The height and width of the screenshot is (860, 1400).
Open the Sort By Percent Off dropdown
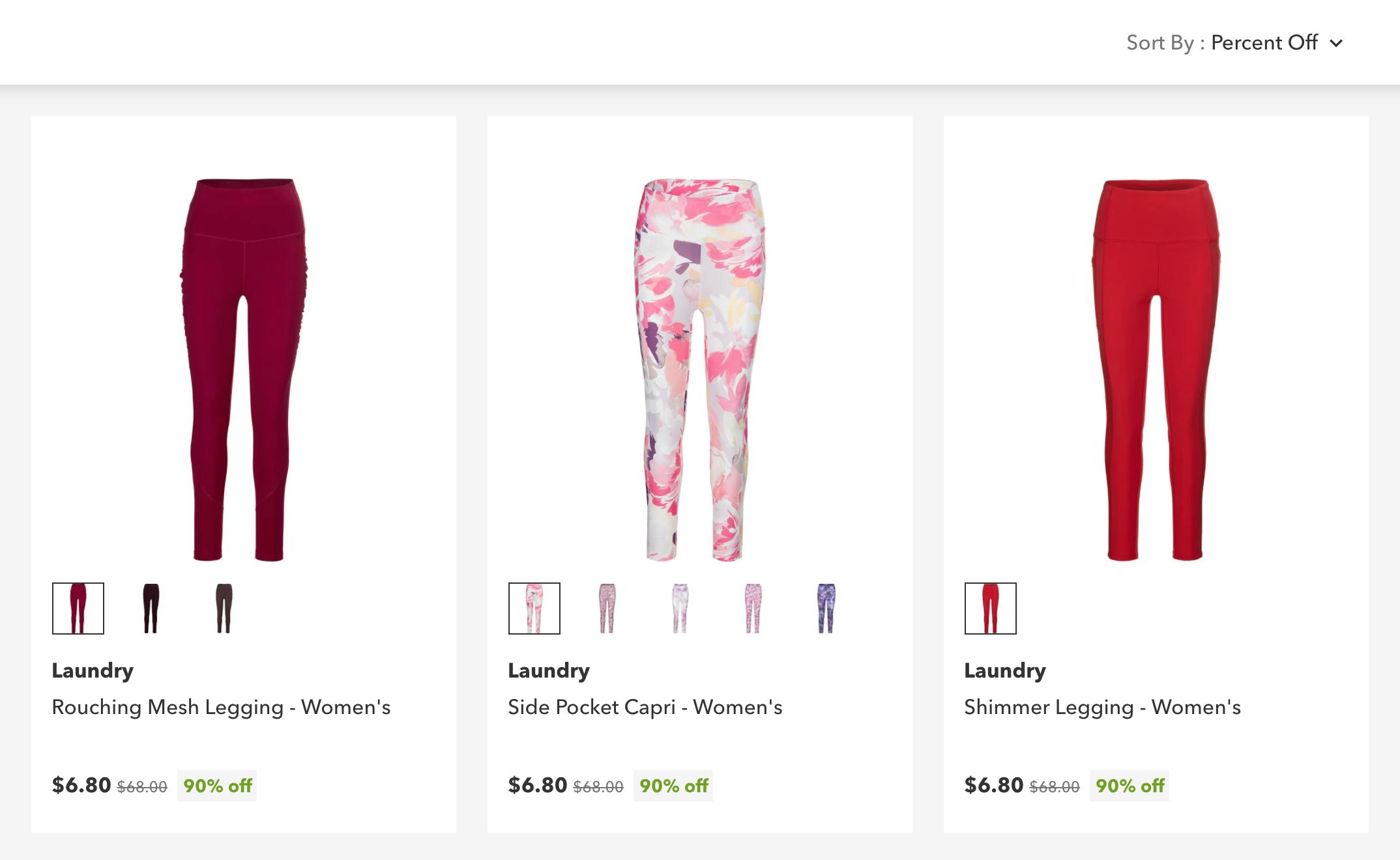click(x=1263, y=43)
